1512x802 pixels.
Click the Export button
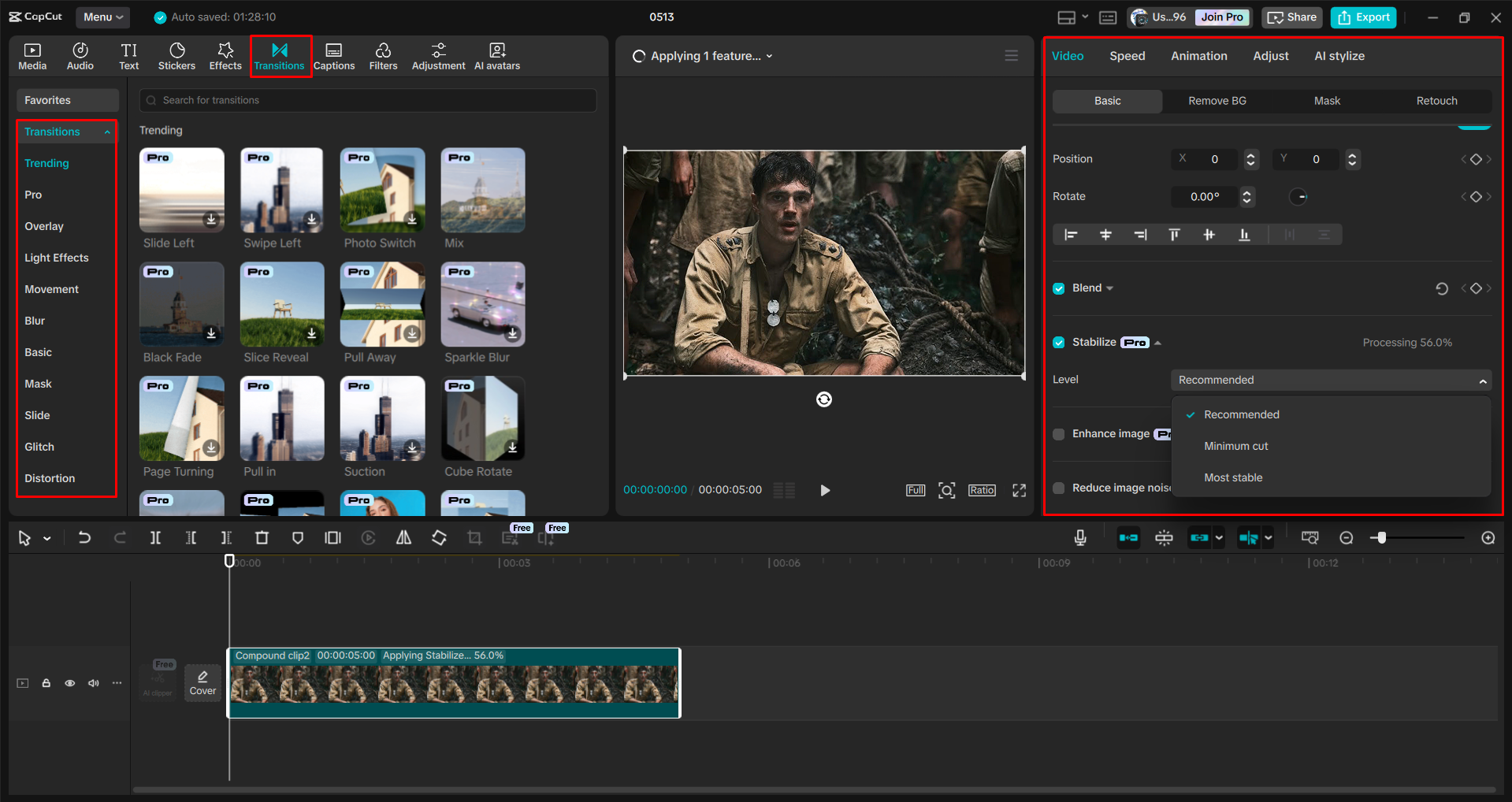(x=1362, y=17)
